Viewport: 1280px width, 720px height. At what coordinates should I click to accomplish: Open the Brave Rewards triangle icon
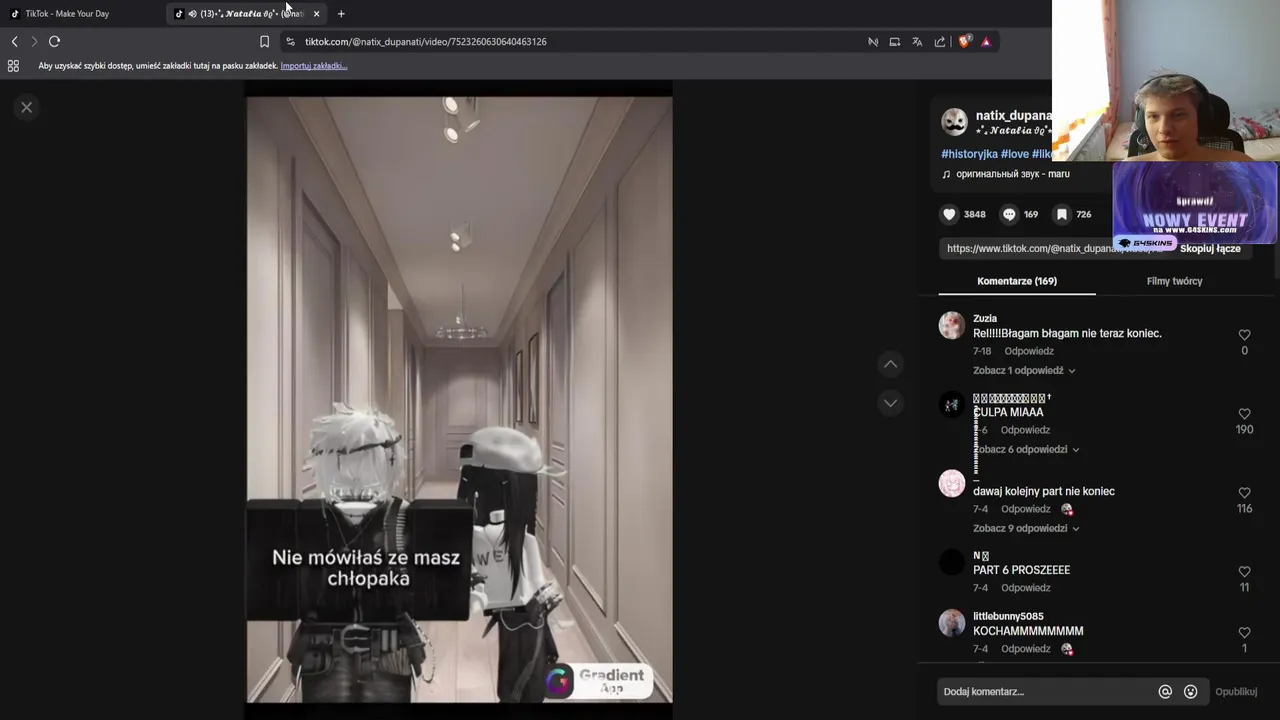point(986,42)
